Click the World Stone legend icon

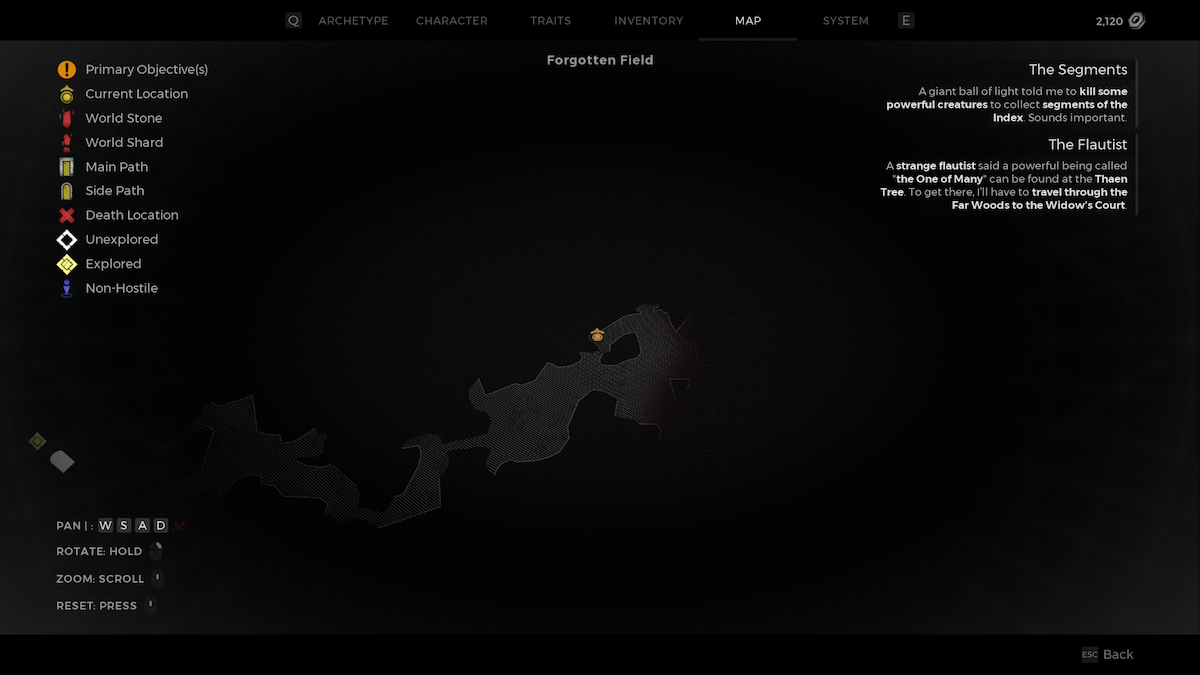pyautogui.click(x=66, y=118)
